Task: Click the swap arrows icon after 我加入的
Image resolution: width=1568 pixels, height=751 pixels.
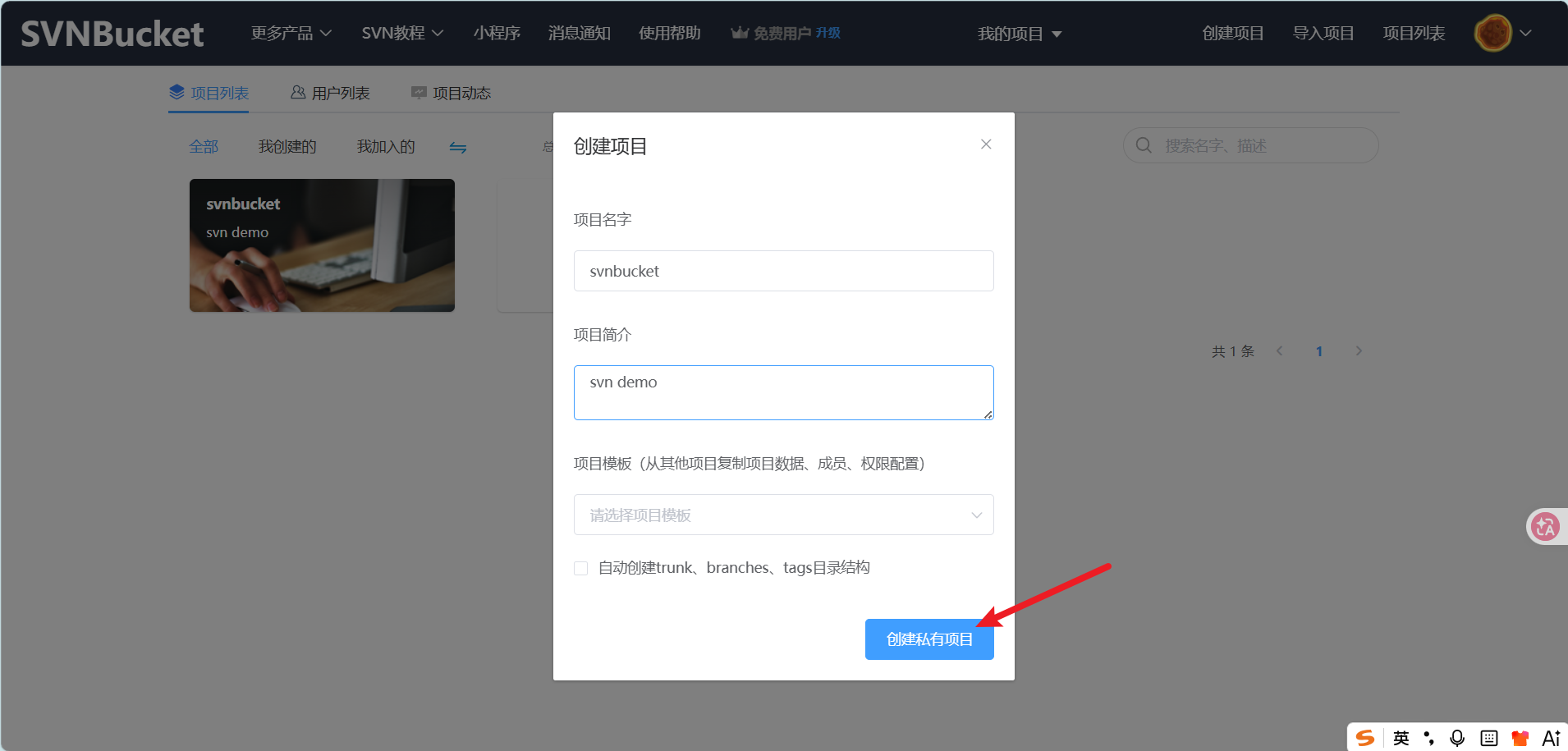Action: click(458, 148)
